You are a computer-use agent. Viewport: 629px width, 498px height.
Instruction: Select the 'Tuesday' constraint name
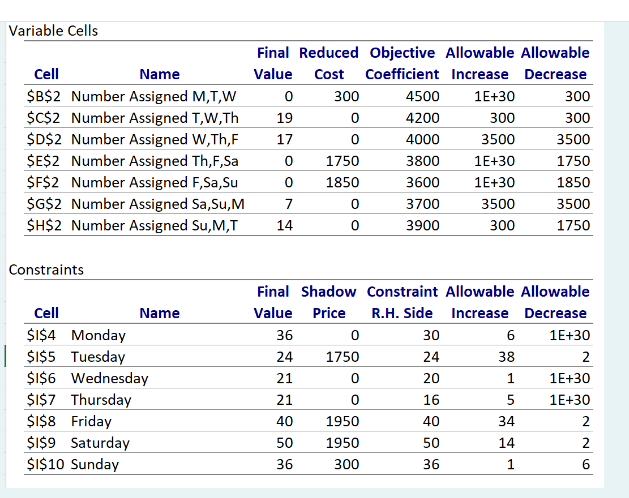(98, 357)
